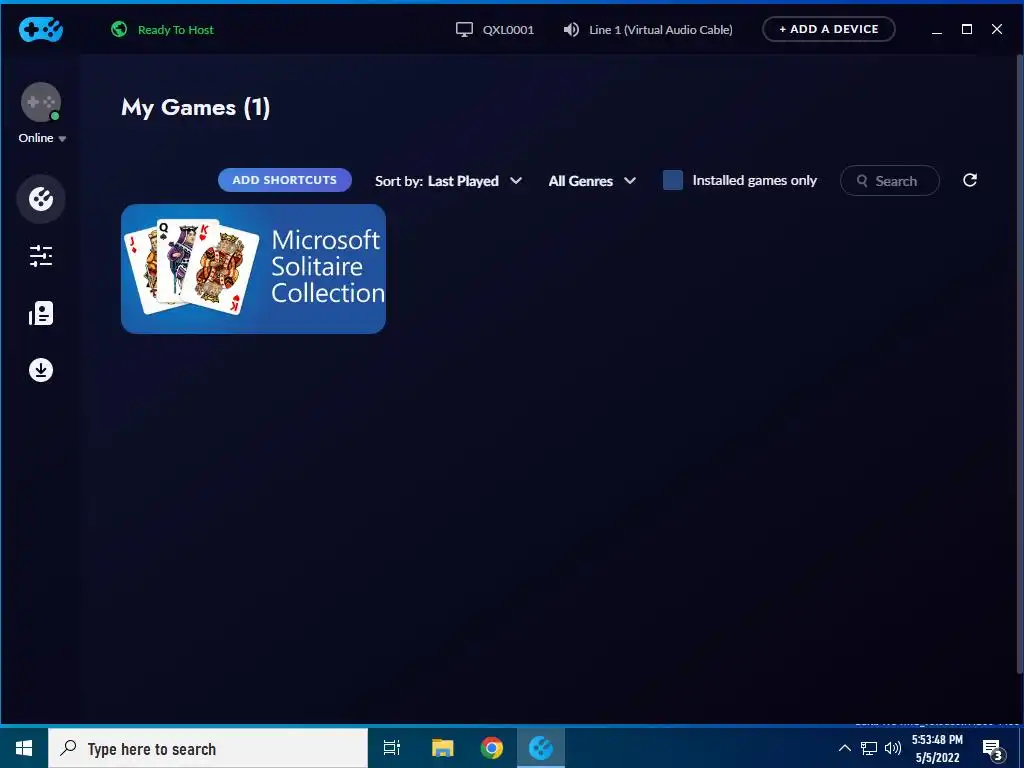Click the Add a Device button

(x=829, y=29)
